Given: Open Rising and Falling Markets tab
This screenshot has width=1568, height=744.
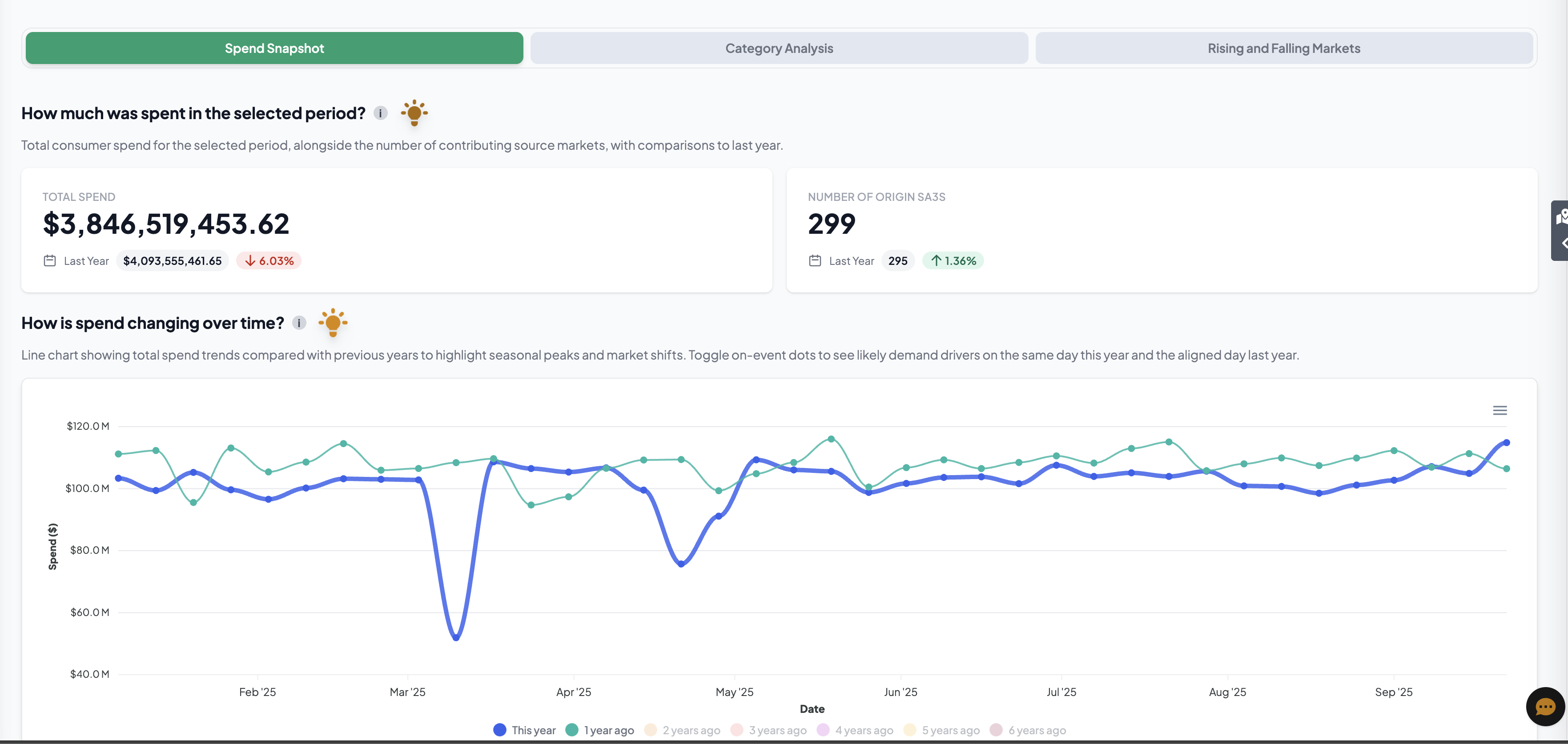Looking at the screenshot, I should pyautogui.click(x=1283, y=48).
